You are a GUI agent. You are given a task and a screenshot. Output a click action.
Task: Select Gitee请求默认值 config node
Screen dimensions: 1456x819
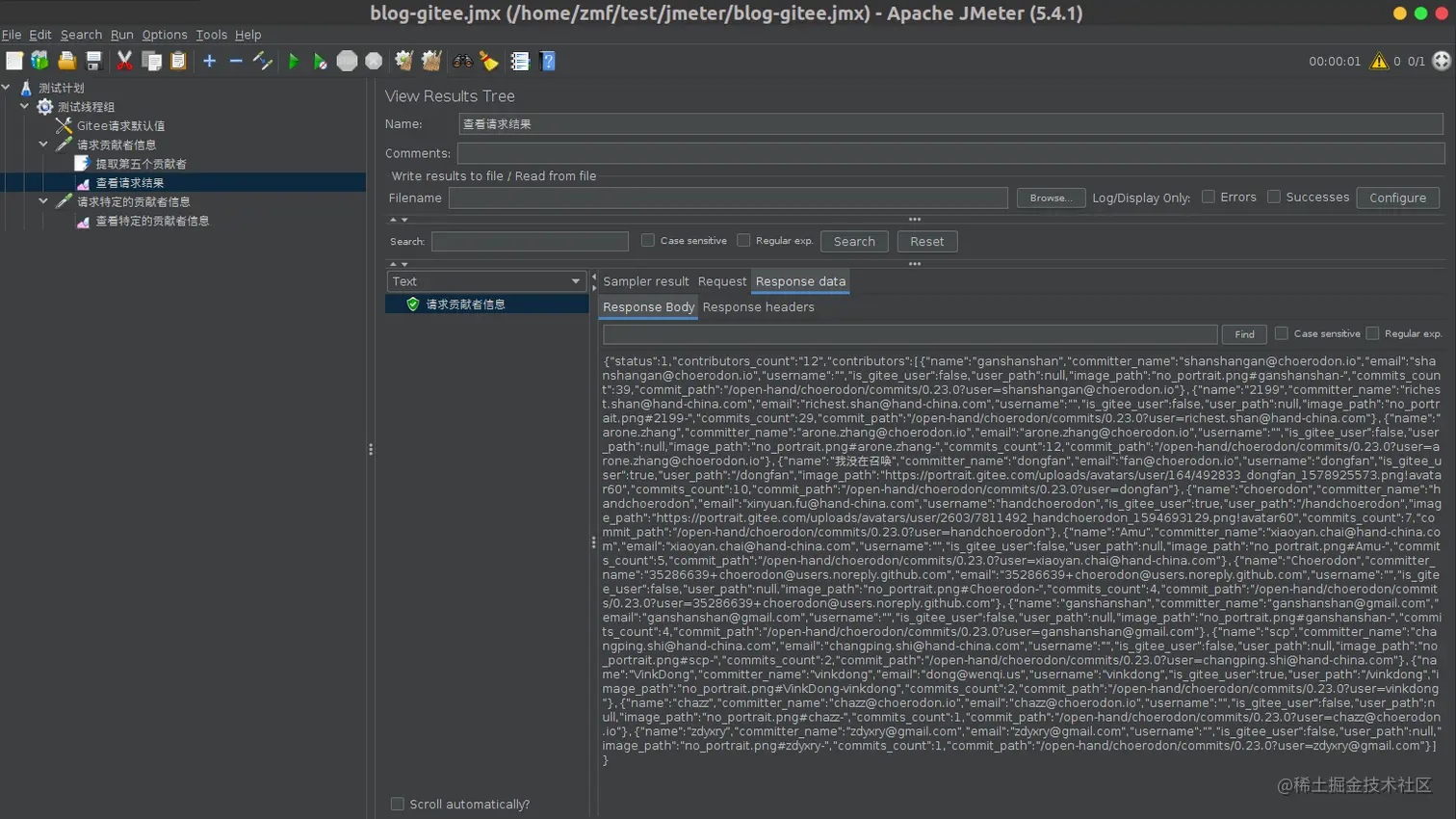pyautogui.click(x=120, y=126)
